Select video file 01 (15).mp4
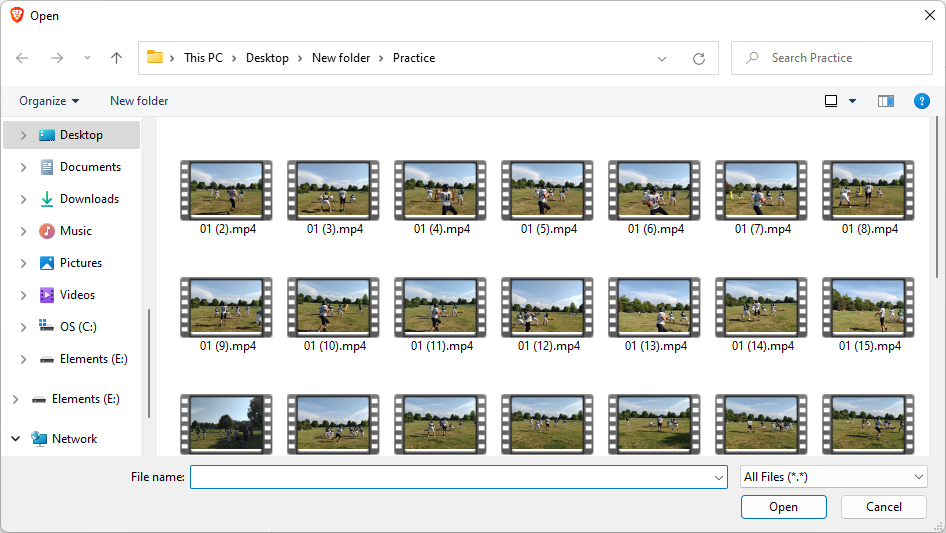Viewport: 946px width, 533px height. pos(869,315)
